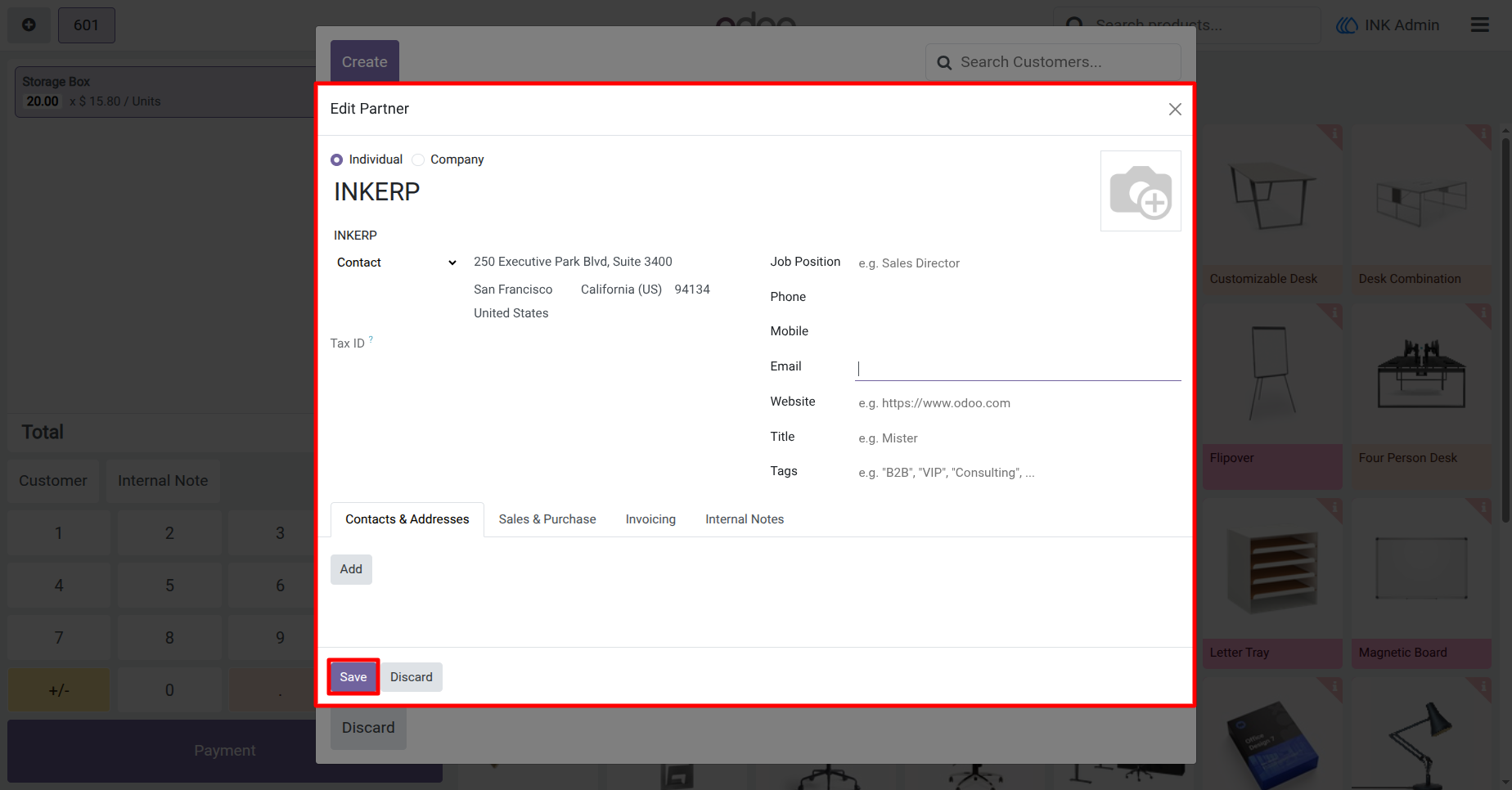Click the Save button
This screenshot has height=790, width=1512.
pyautogui.click(x=353, y=677)
